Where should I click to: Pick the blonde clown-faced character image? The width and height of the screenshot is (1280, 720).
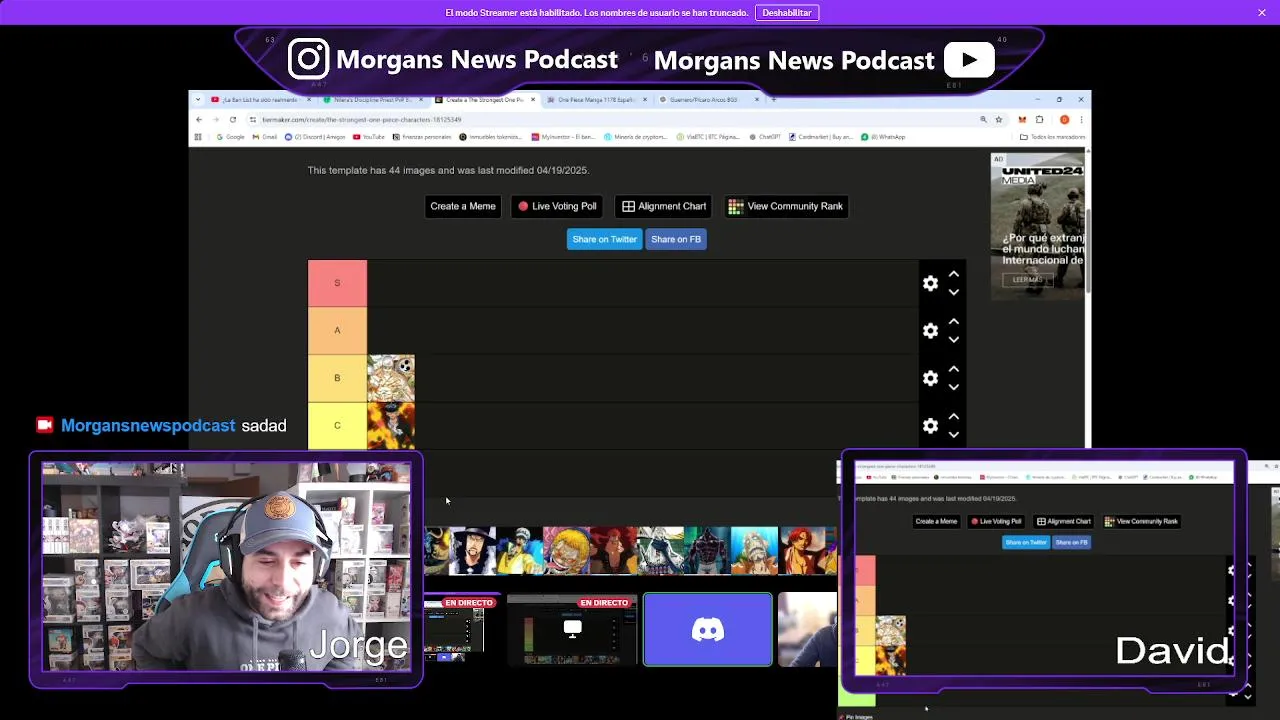(566, 550)
